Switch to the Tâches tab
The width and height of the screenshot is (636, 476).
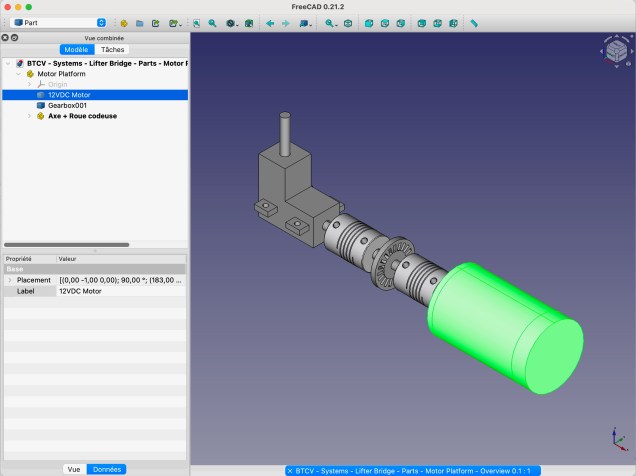click(112, 49)
